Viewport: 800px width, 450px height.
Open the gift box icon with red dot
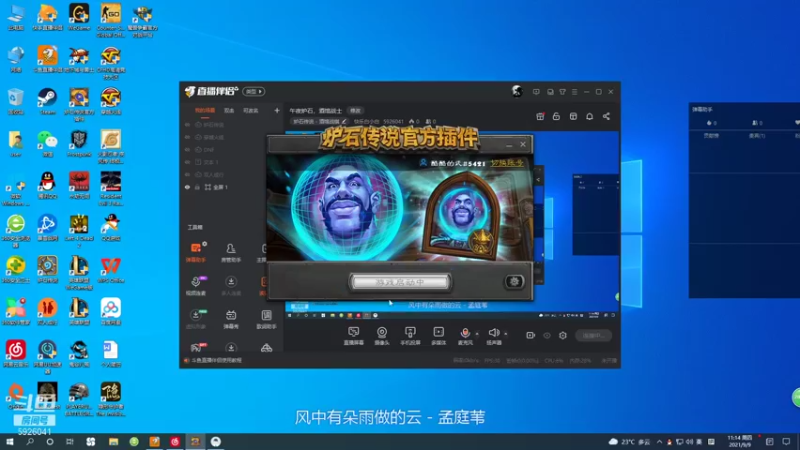pyautogui.click(x=540, y=116)
